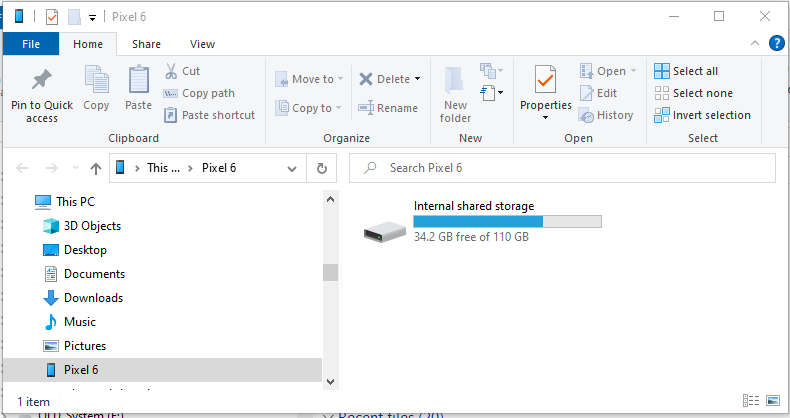Click the History ribbon button
The image size is (790, 418).
[x=606, y=115]
